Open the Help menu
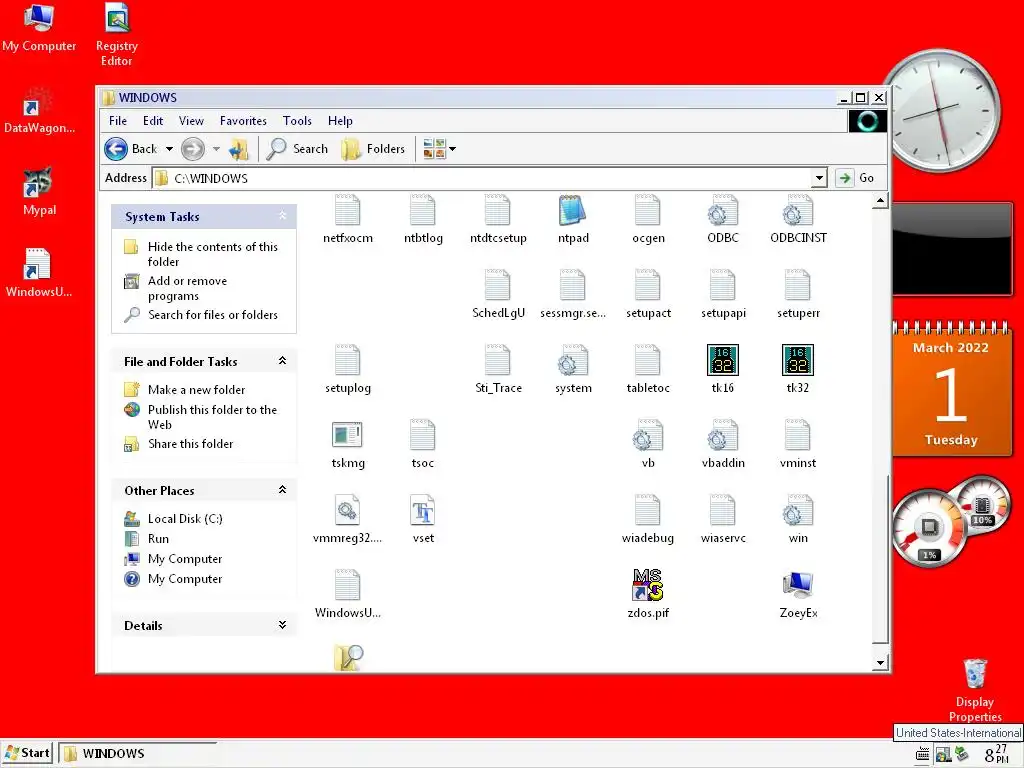1024x768 pixels. click(340, 121)
